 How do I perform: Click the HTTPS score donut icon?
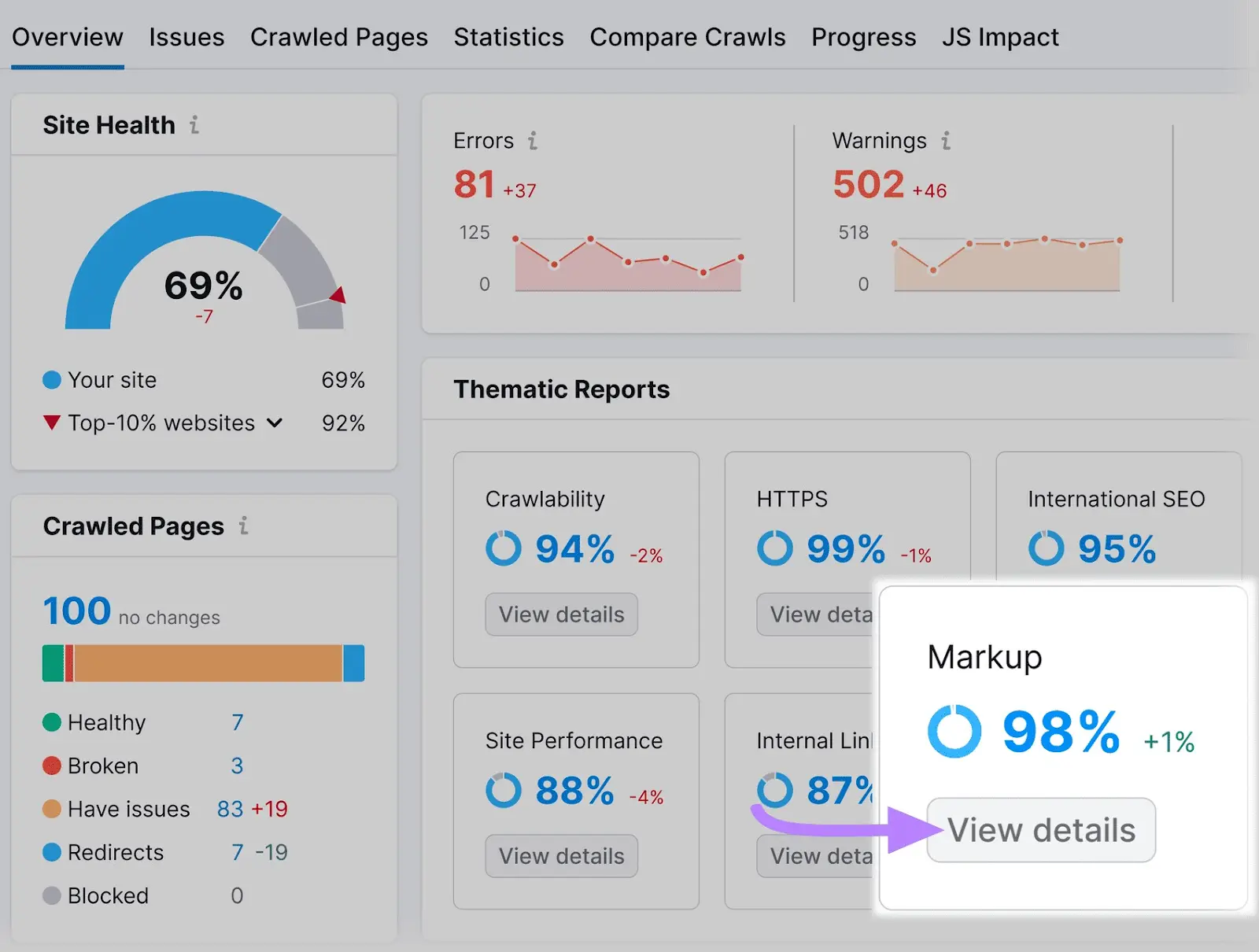774,548
